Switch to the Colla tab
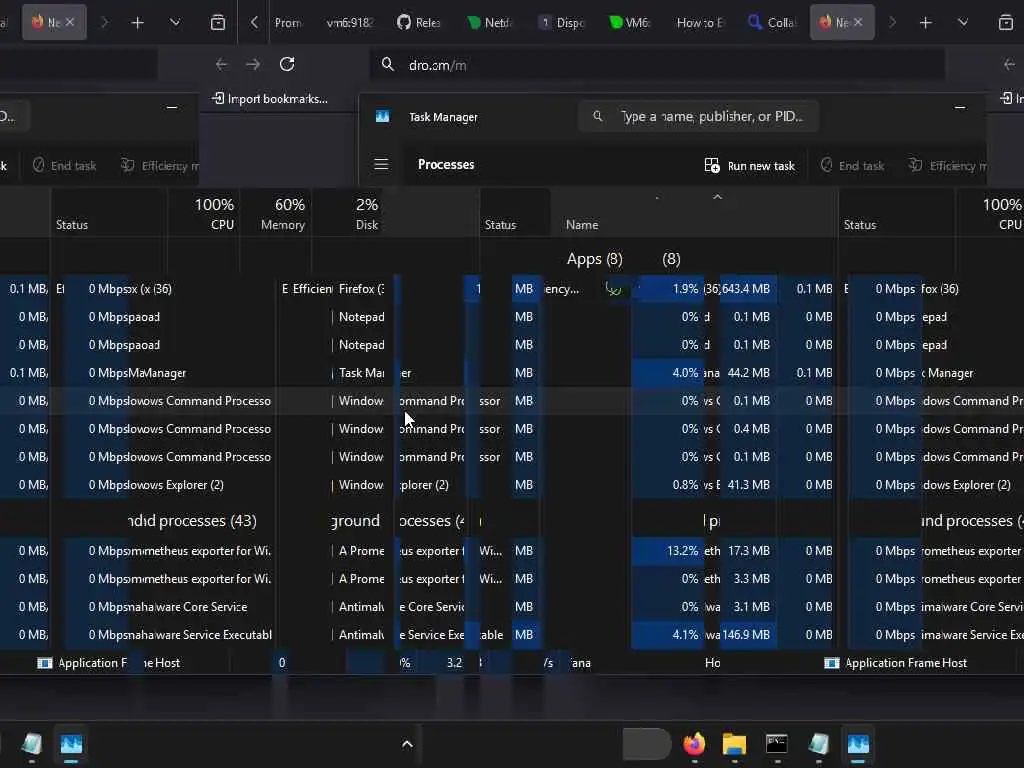The image size is (1024, 768). 773,23
